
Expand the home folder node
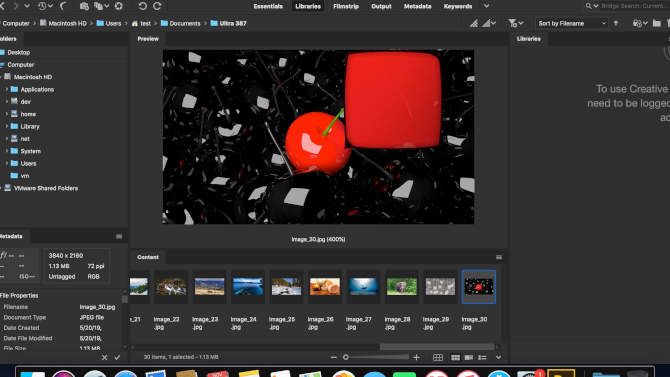tap(7, 114)
